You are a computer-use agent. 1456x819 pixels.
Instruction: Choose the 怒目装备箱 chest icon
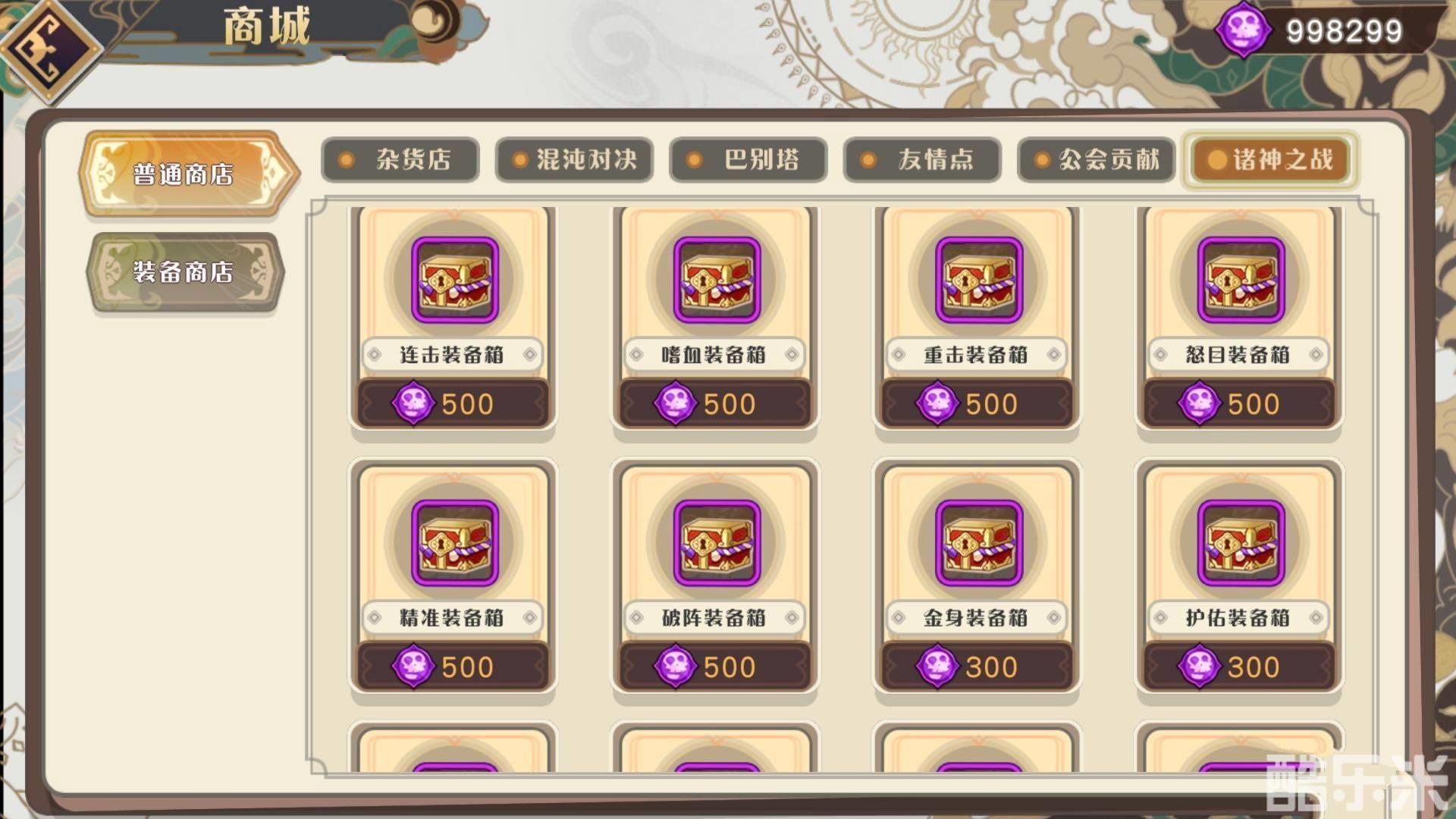(x=1241, y=280)
